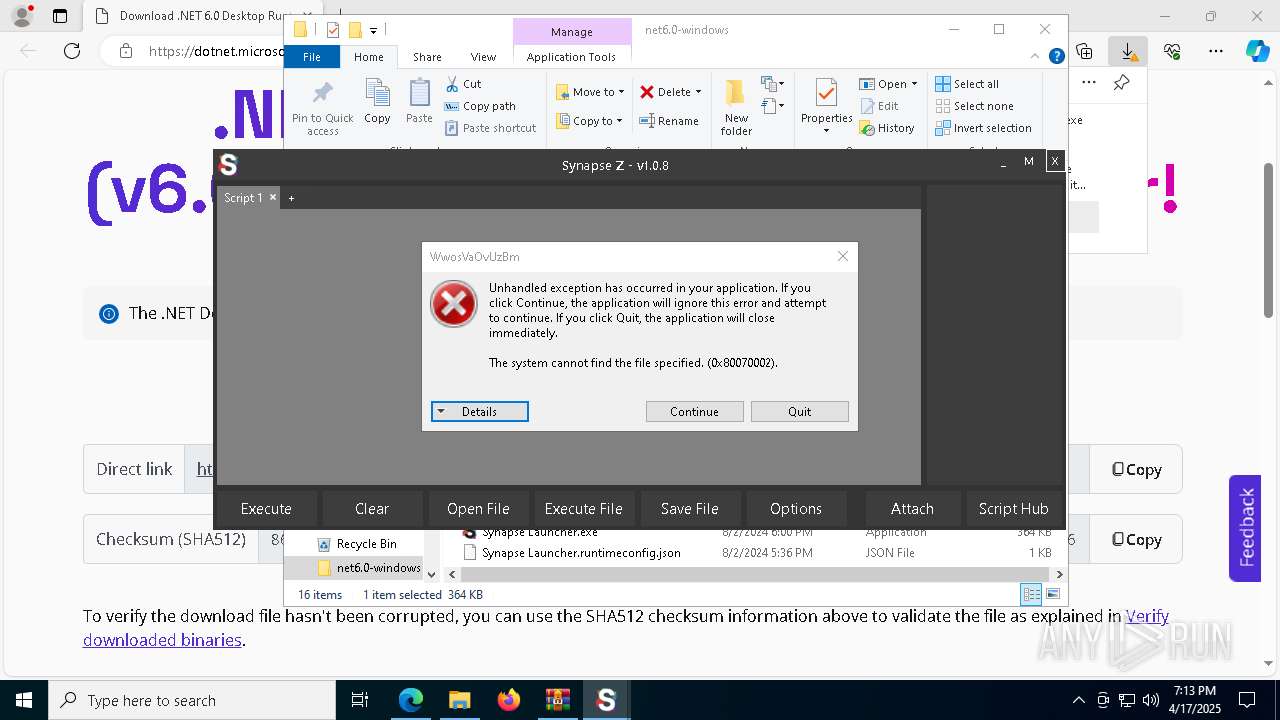Image resolution: width=1280 pixels, height=720 pixels.
Task: Click the Explorer horizontal scrollbar
Action: [x=753, y=574]
